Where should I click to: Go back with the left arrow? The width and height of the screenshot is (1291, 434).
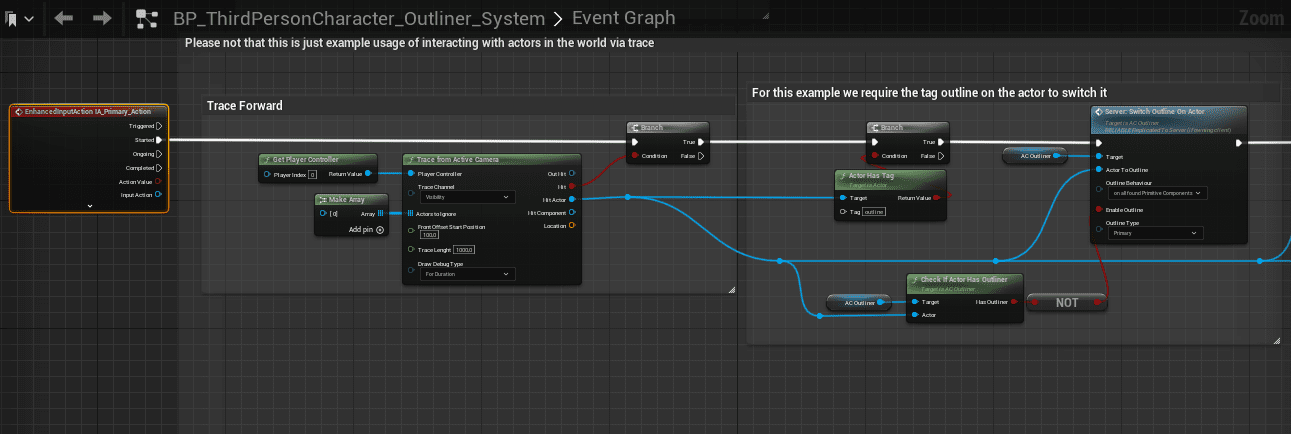tap(65, 18)
